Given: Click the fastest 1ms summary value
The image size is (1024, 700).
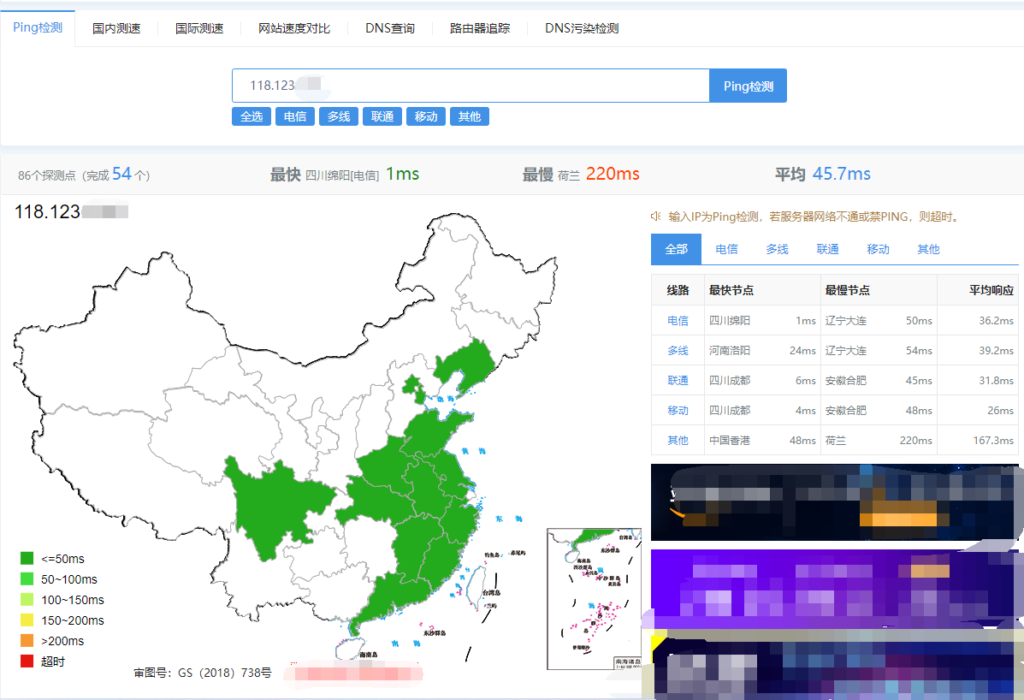Looking at the screenshot, I should point(402,174).
